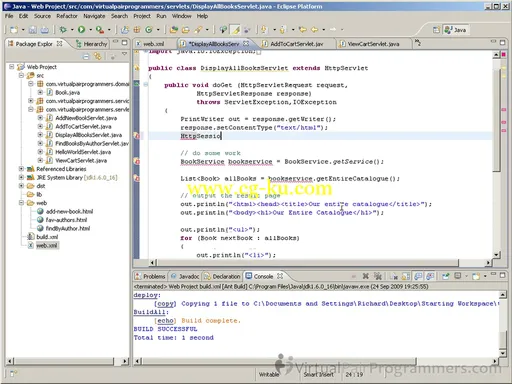Select FindBooksByAuthorServlet.java in the tree
Viewport: 512px width, 384px height.
(x=92, y=143)
